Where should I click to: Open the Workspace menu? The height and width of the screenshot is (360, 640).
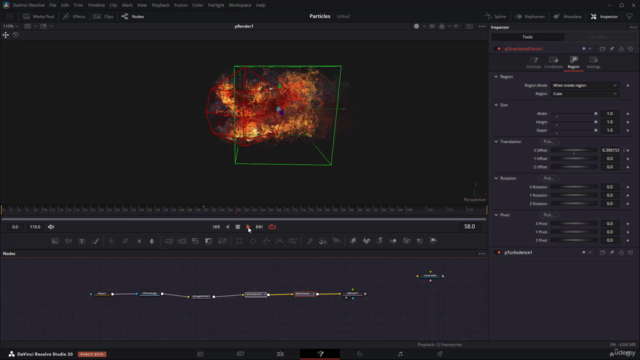(x=240, y=5)
